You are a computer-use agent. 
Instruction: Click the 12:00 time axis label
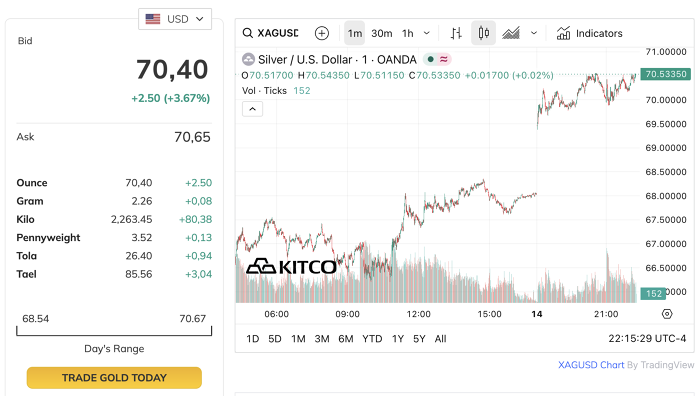[x=418, y=314]
